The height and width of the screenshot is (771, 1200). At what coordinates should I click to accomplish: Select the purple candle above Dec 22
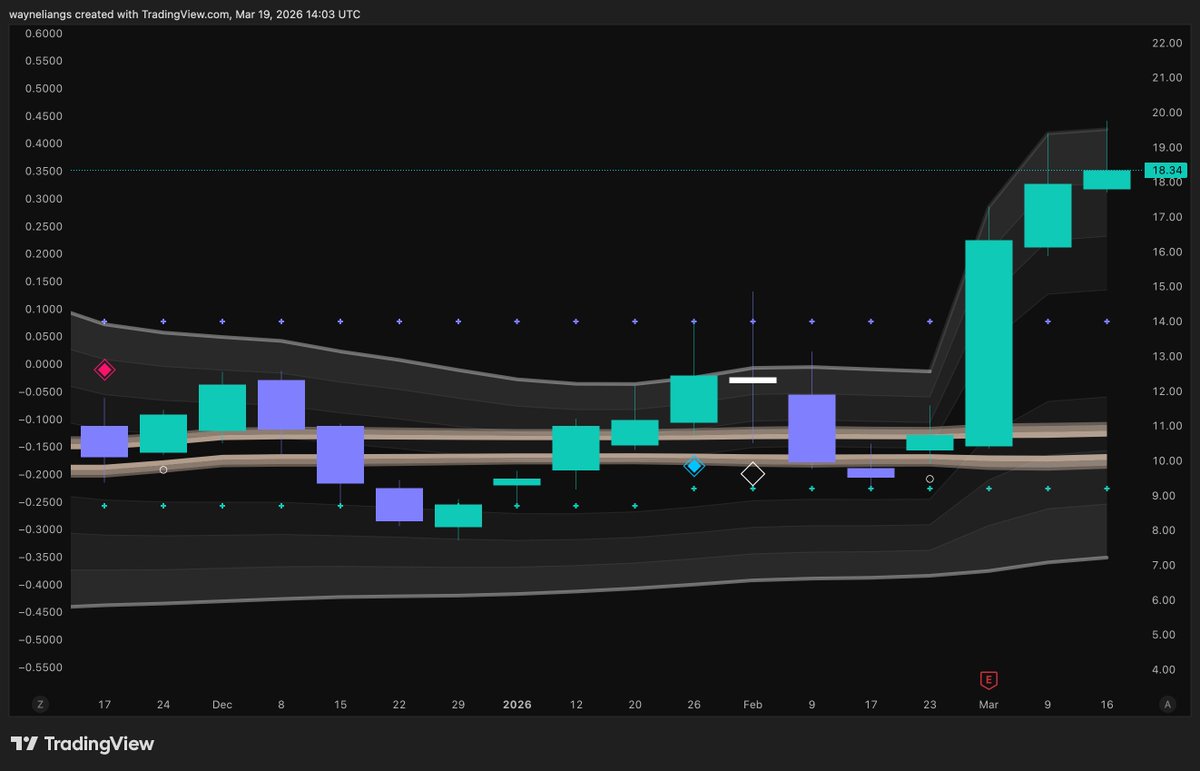pyautogui.click(x=400, y=505)
